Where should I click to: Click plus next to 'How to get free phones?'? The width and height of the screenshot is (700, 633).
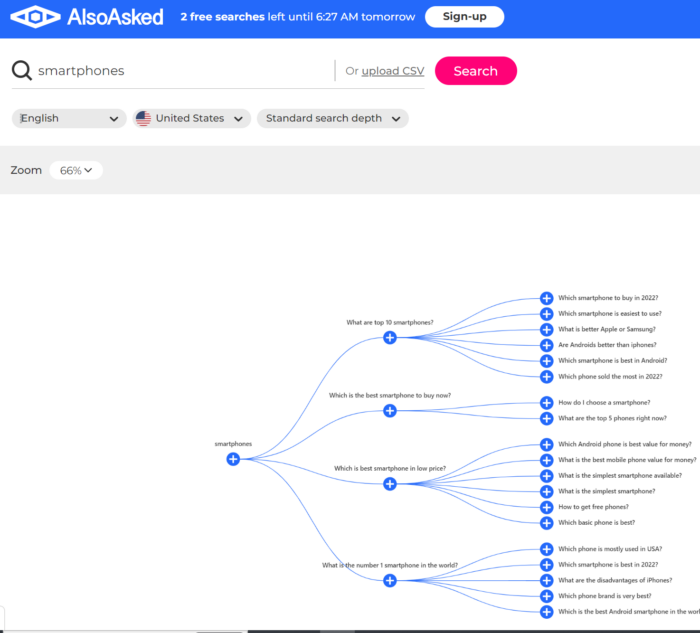click(547, 507)
